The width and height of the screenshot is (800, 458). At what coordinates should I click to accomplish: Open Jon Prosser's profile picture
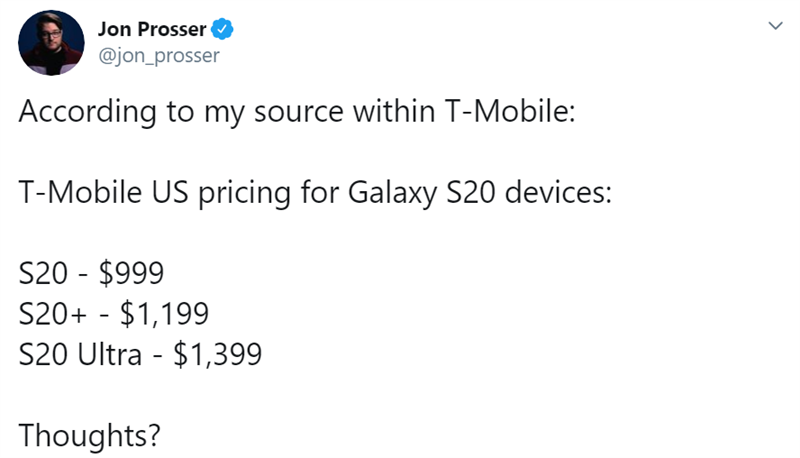[51, 43]
